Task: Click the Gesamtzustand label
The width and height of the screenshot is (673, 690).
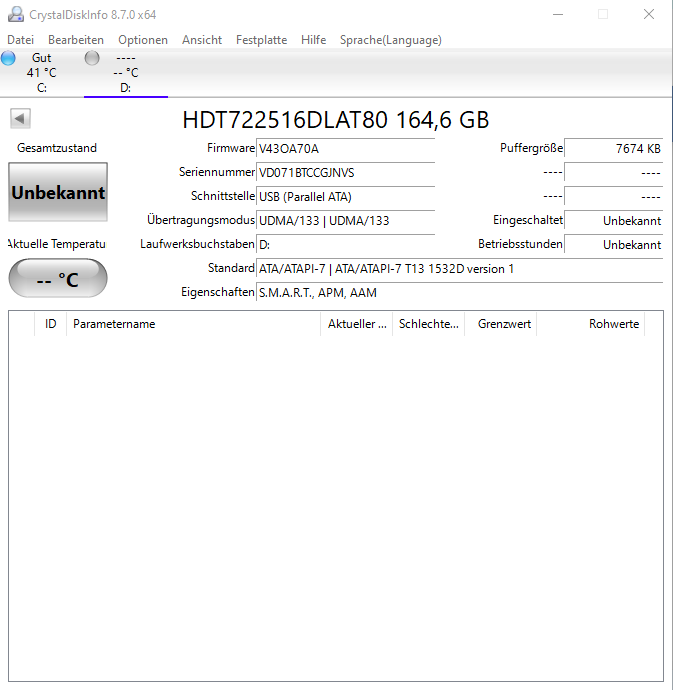Action: tap(57, 148)
